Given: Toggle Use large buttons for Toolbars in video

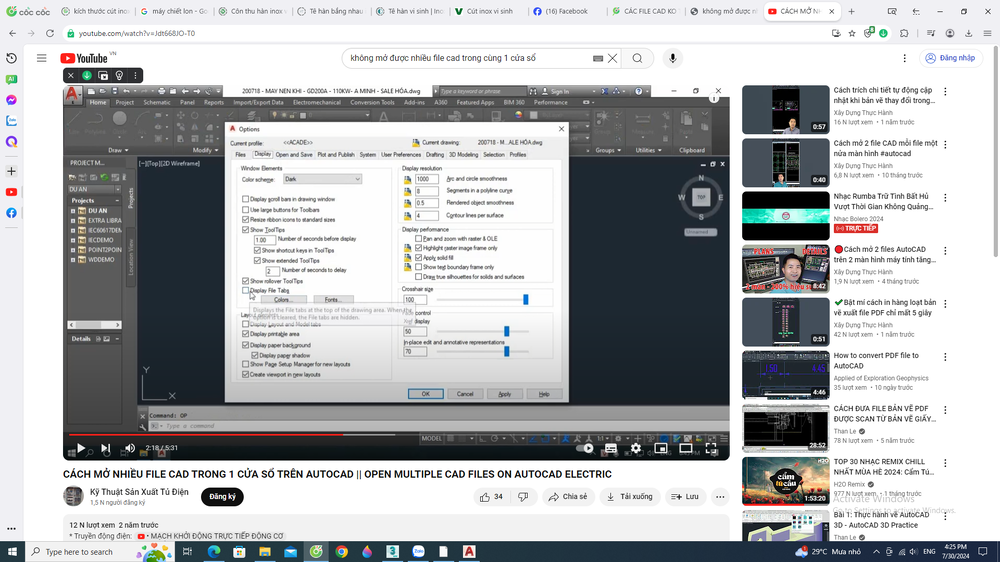Looking at the screenshot, I should 246,209.
